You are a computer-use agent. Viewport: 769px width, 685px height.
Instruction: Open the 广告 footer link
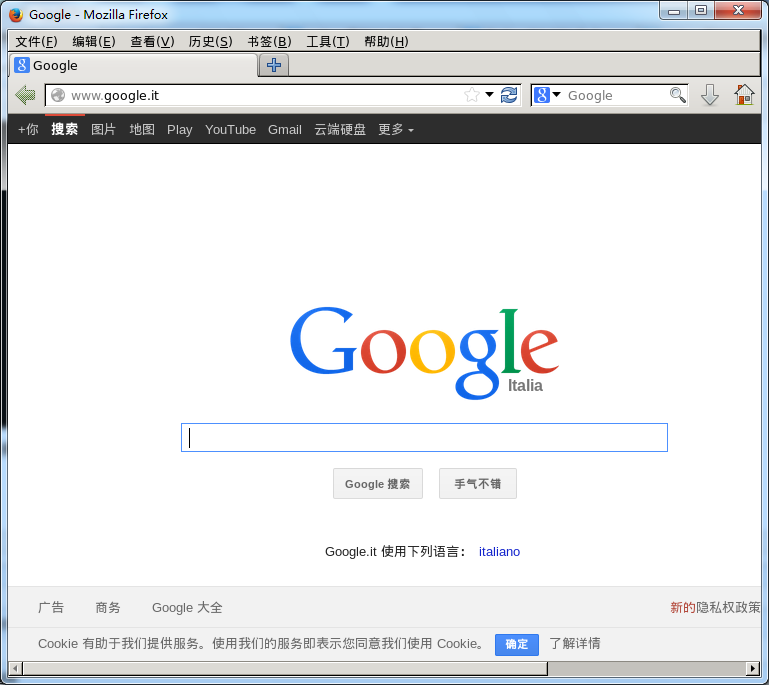(51, 608)
